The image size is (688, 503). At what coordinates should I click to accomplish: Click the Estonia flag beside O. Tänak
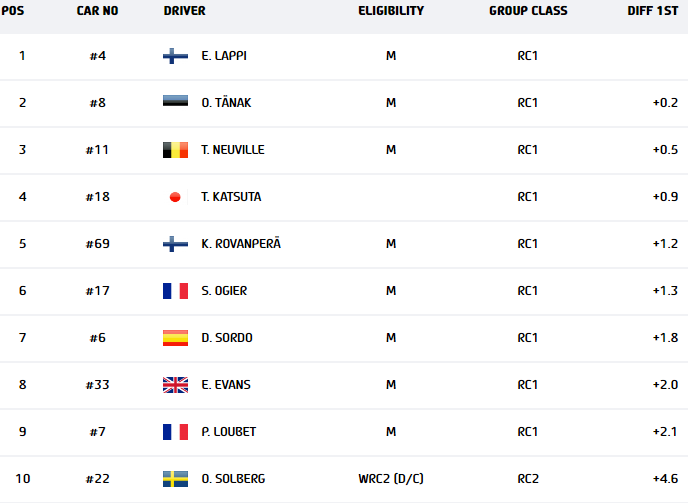click(x=175, y=103)
